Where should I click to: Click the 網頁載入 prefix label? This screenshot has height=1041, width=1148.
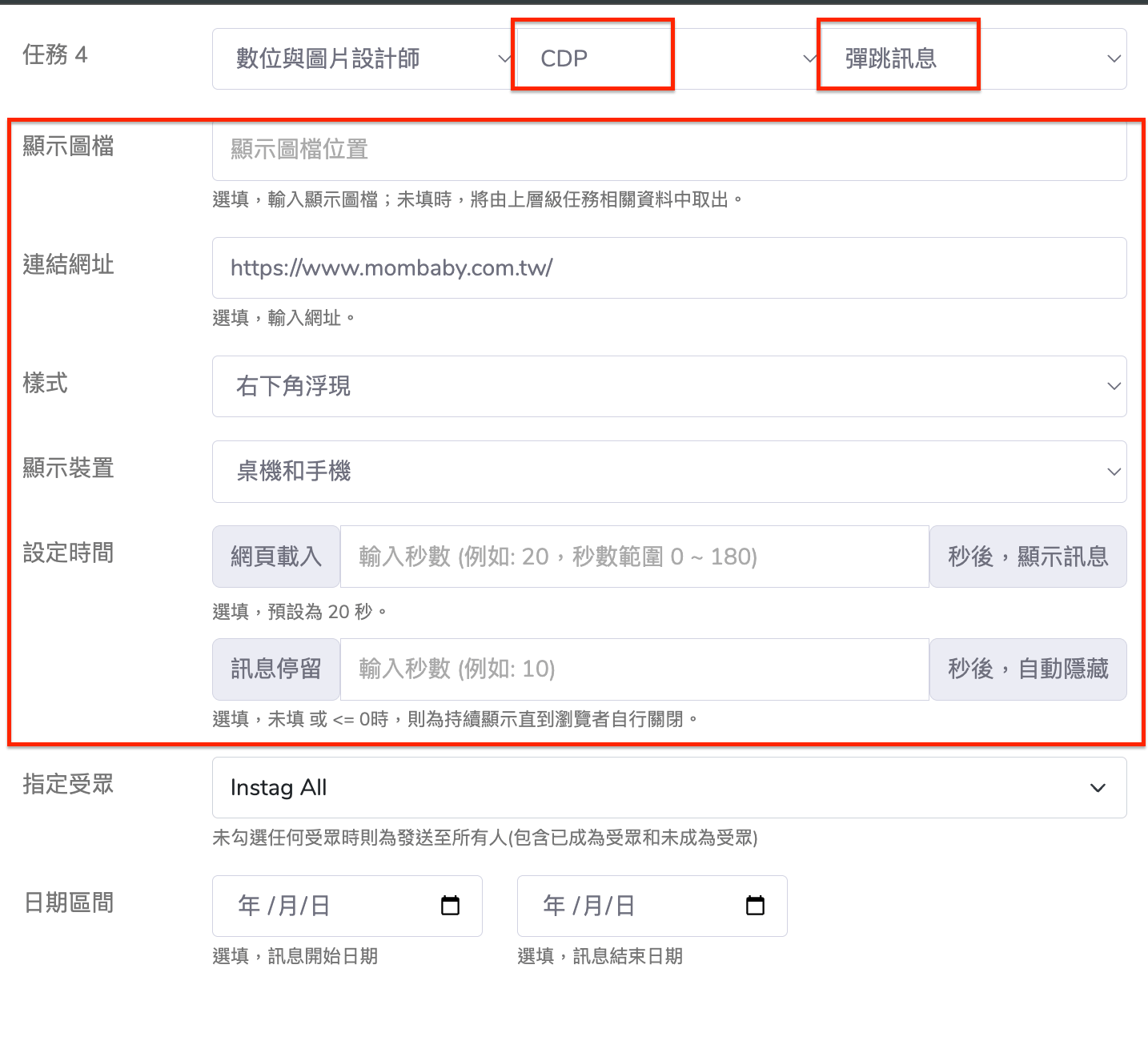pos(276,557)
